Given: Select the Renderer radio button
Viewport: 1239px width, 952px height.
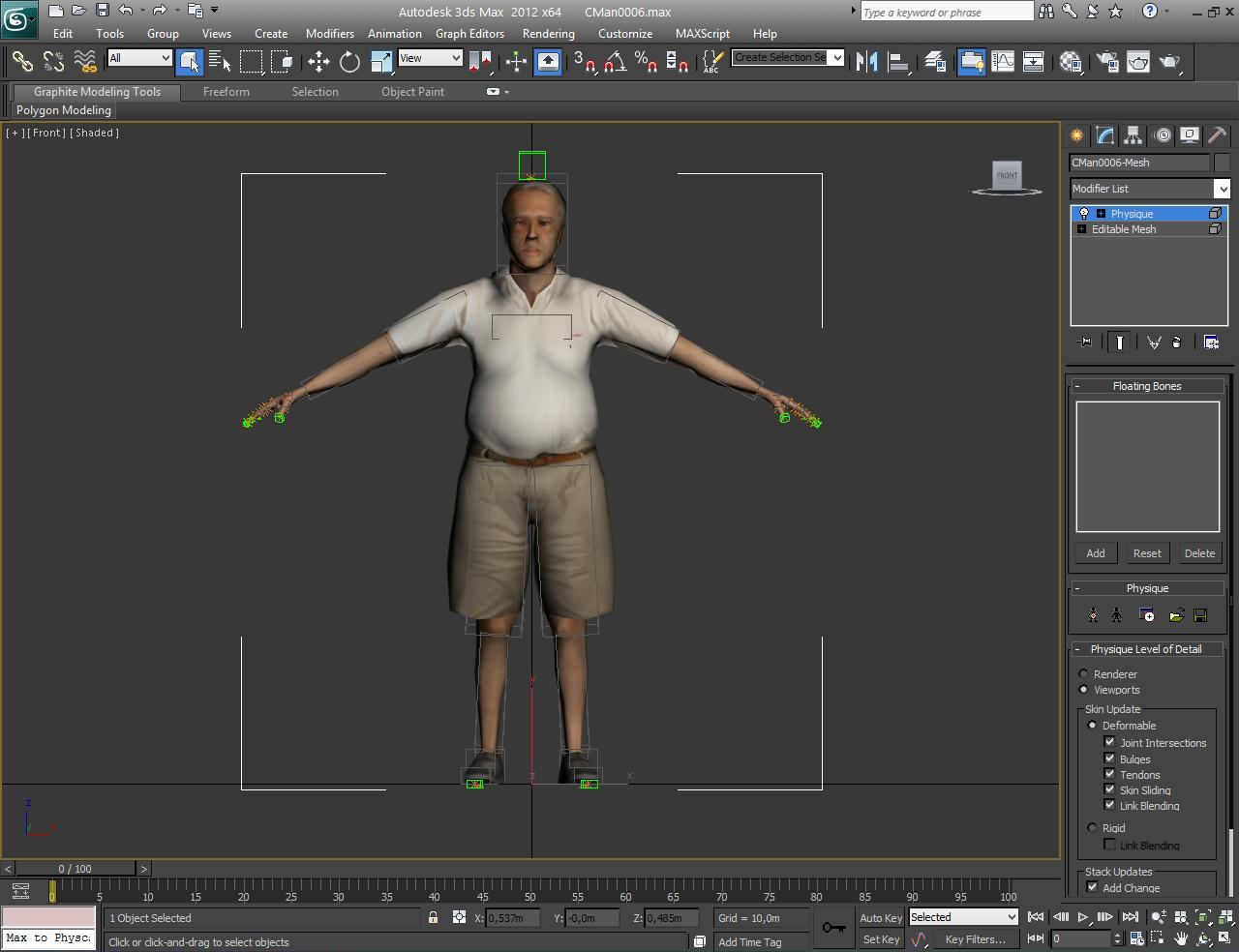Looking at the screenshot, I should tap(1084, 673).
